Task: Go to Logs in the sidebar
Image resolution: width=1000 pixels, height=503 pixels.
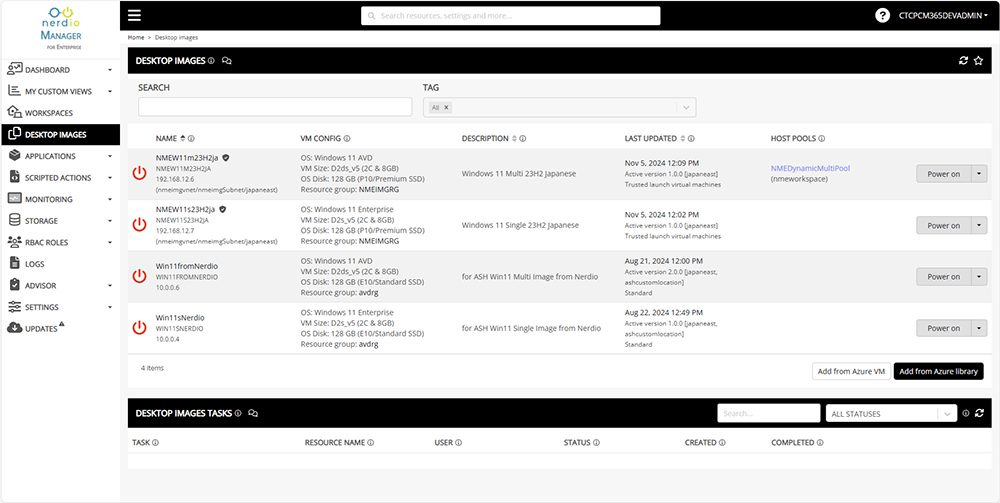Action: (35, 264)
